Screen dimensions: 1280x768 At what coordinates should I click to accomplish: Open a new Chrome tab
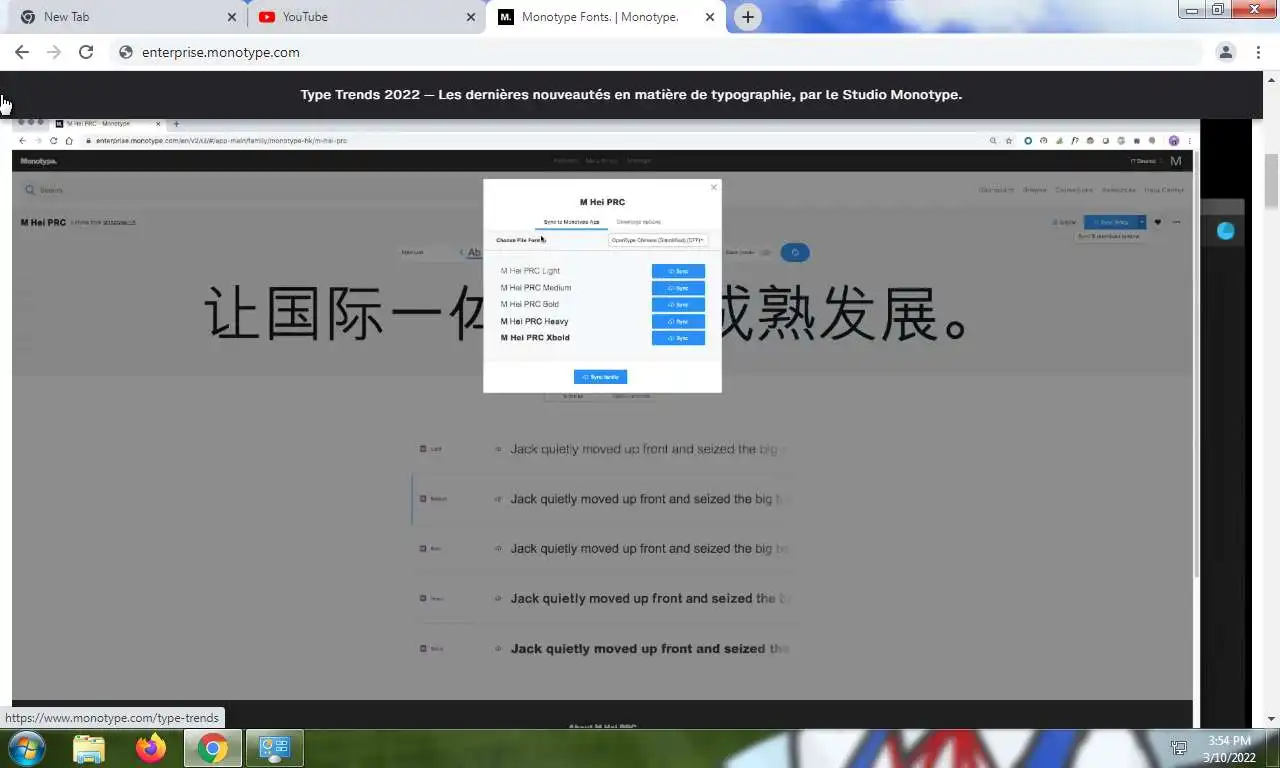[x=747, y=17]
